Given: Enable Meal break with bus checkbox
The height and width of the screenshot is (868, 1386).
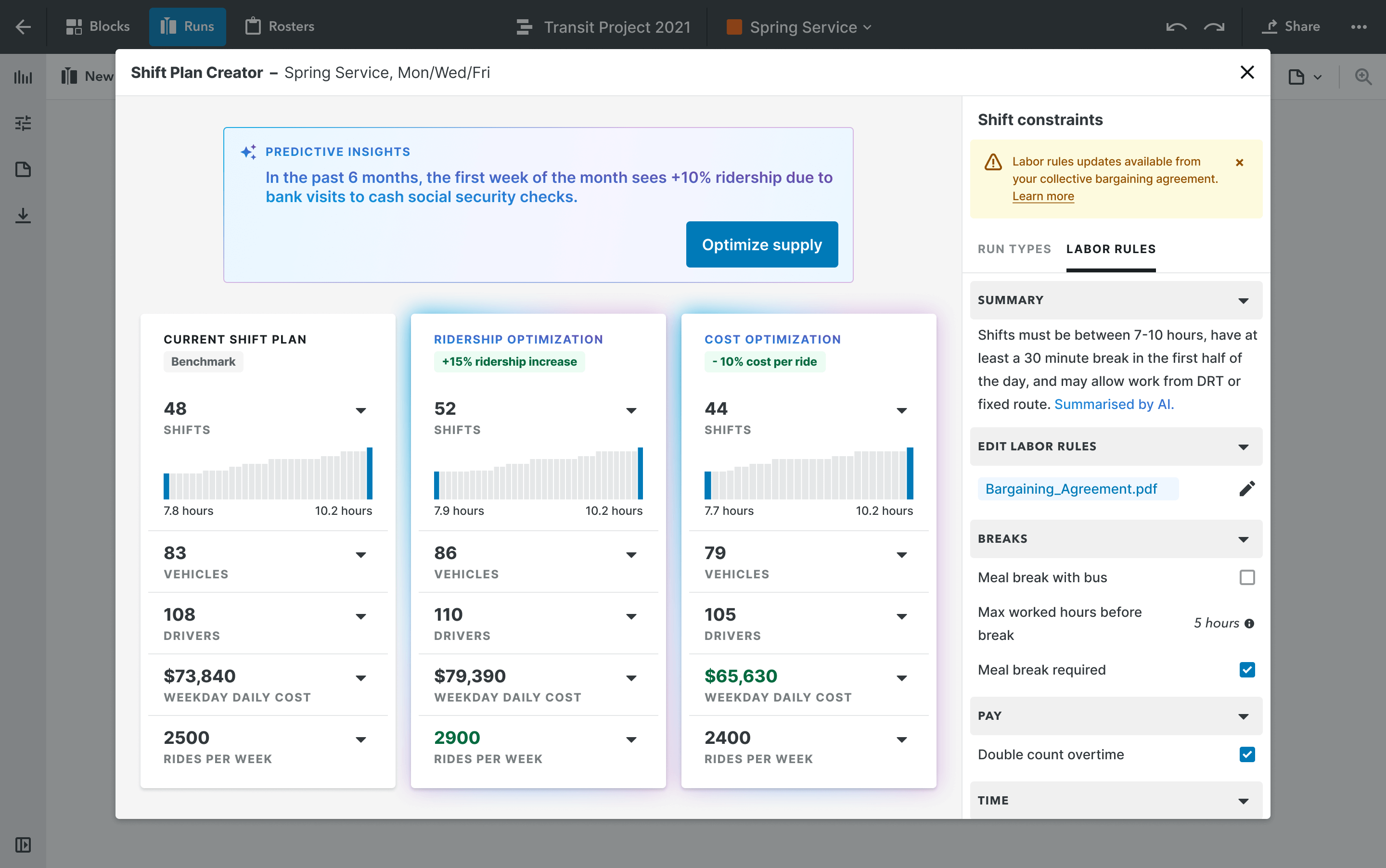Looking at the screenshot, I should pos(1246,577).
